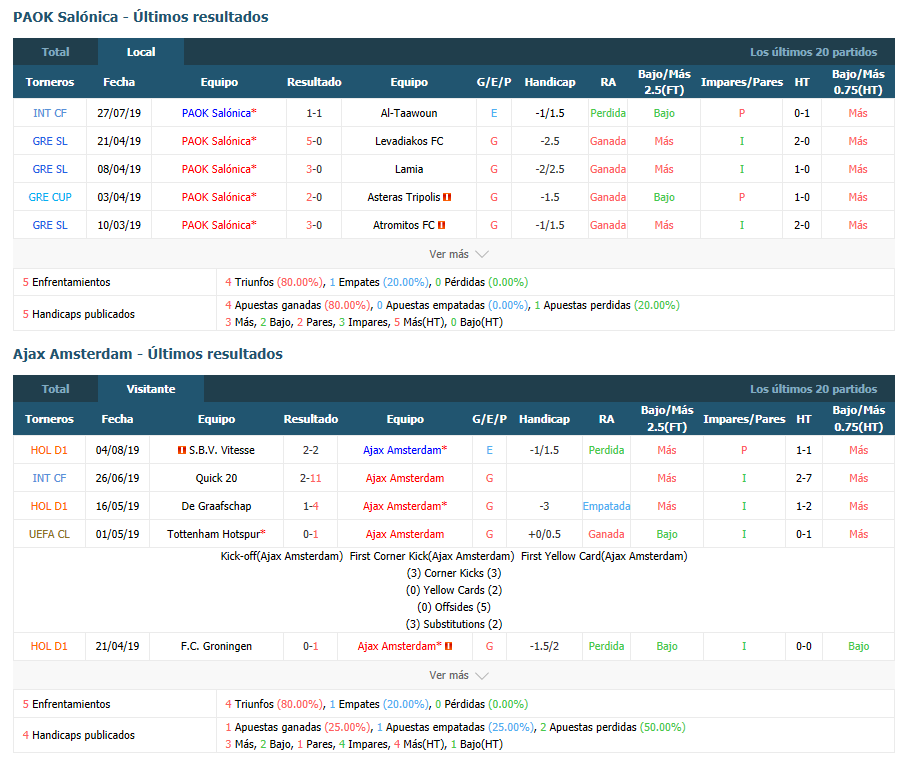
Task: Select the Visitante tab
Action: (x=150, y=389)
